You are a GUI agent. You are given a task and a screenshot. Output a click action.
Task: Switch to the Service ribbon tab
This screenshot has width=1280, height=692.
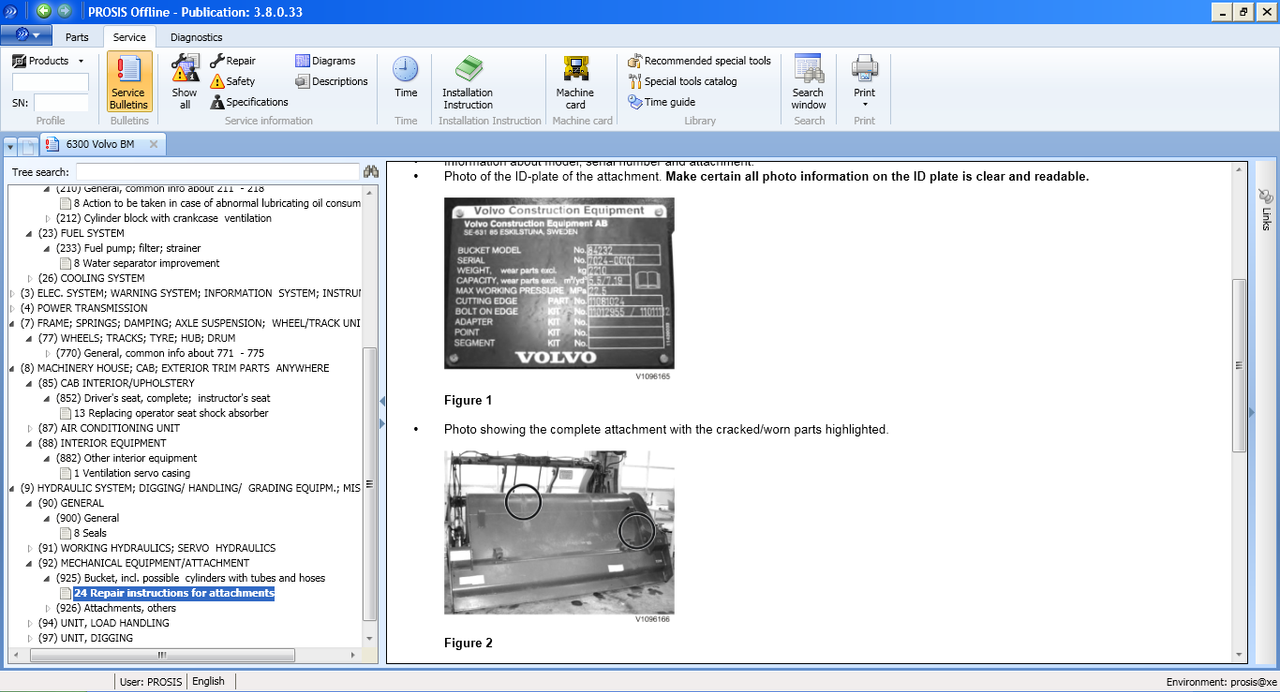pos(129,37)
